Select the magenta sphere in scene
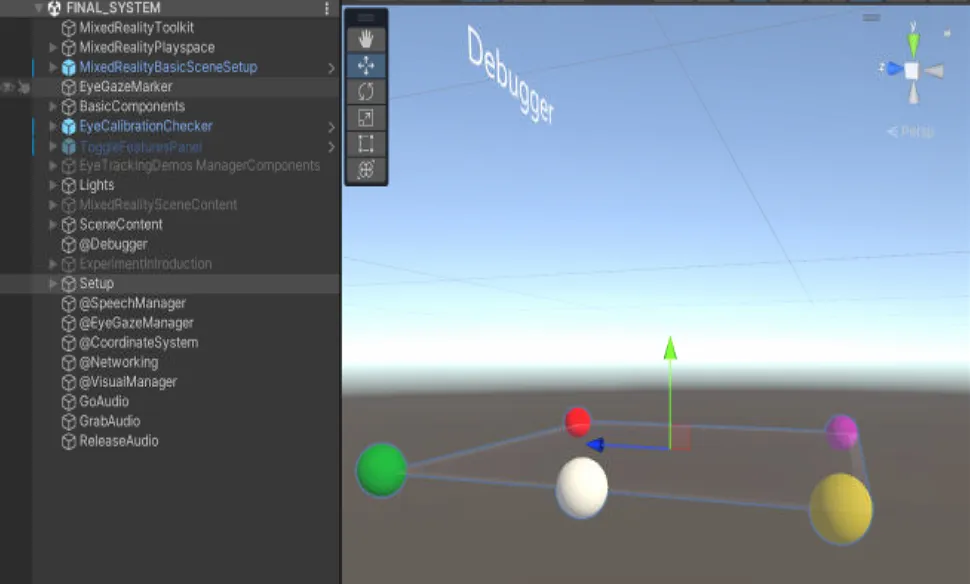Screen dimensions: 970x584 (842, 432)
